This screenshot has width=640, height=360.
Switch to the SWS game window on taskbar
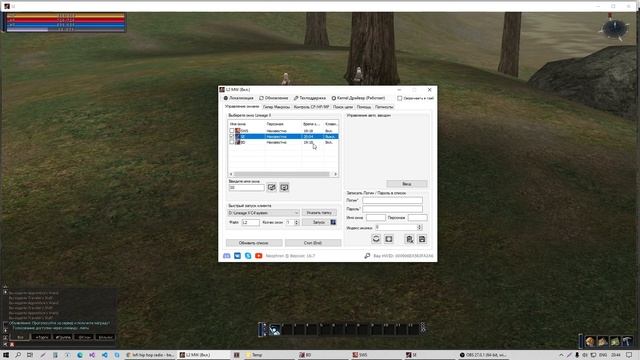[376, 355]
